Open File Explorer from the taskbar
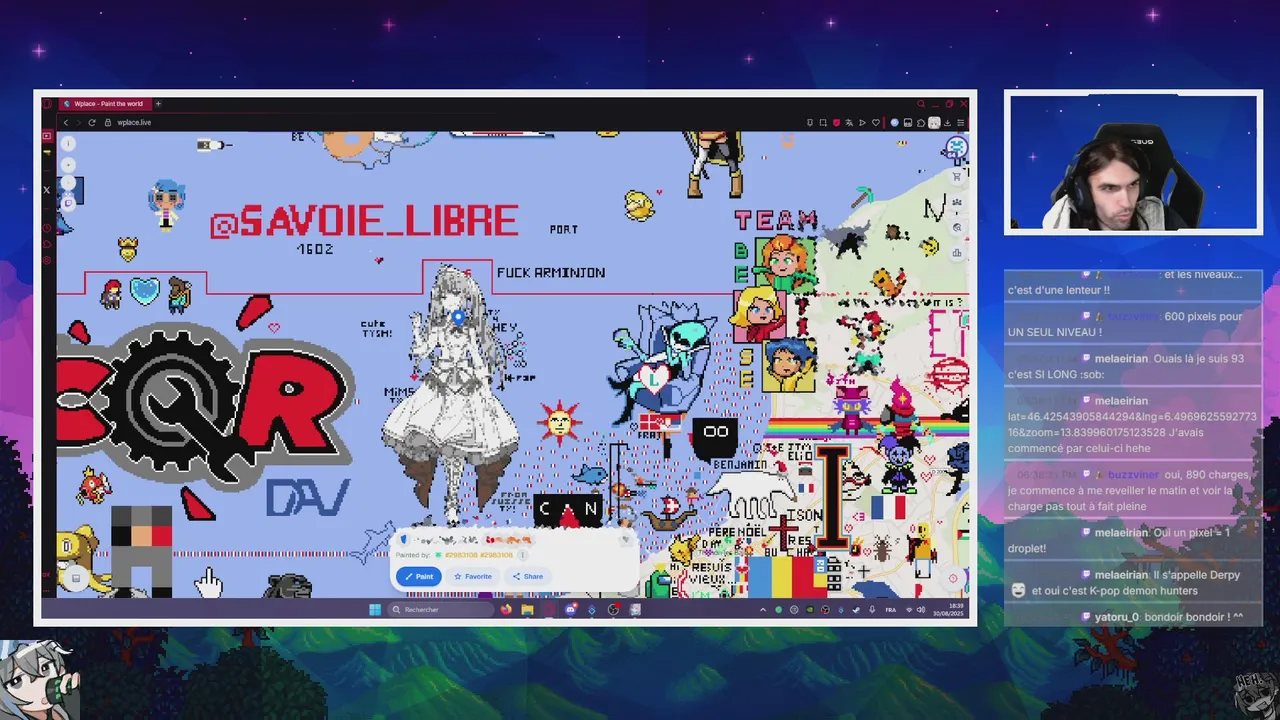Image resolution: width=1280 pixels, height=720 pixels. point(527,609)
